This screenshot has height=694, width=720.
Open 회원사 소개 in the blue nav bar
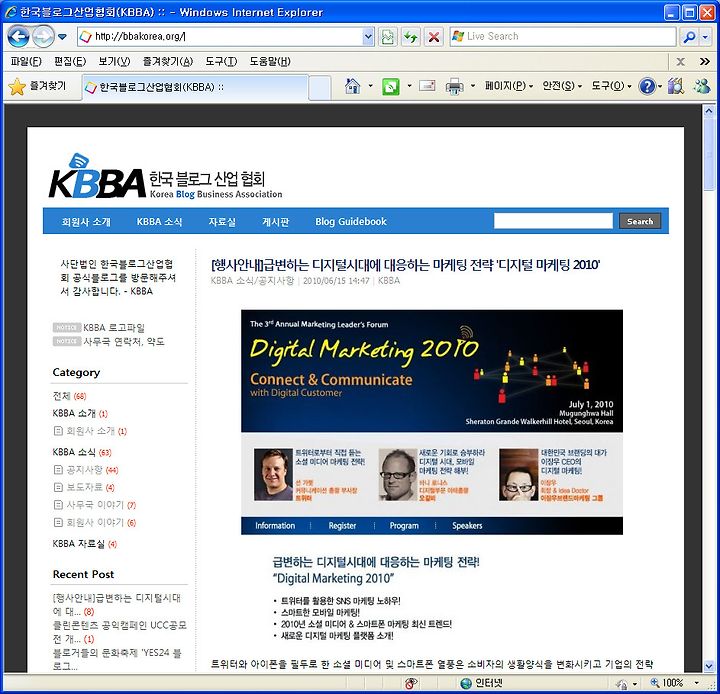click(x=86, y=222)
